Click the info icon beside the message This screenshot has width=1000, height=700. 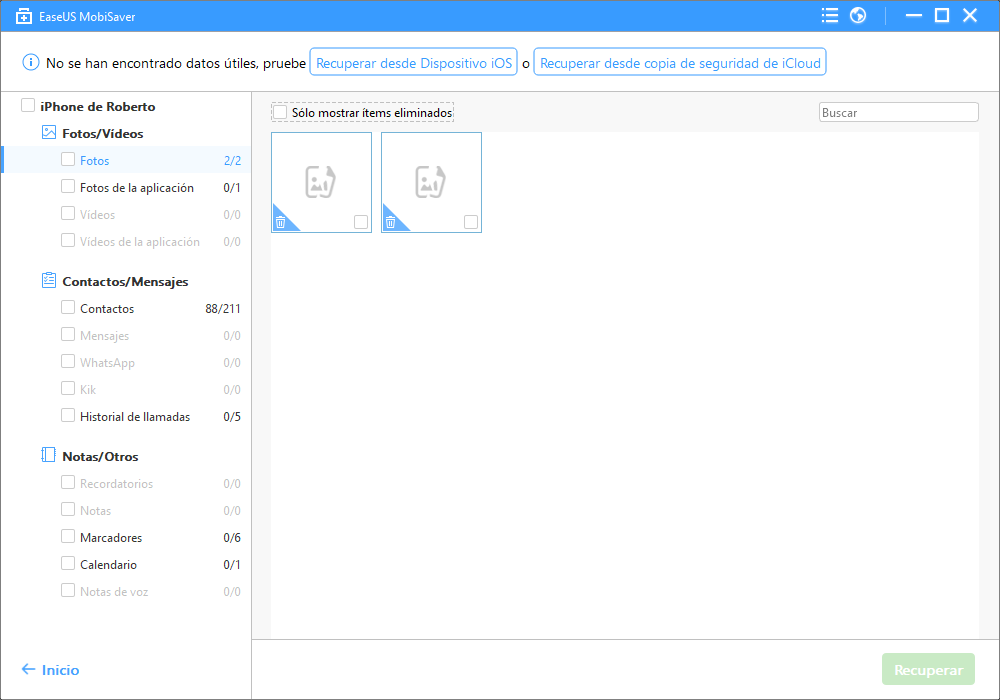(x=31, y=63)
